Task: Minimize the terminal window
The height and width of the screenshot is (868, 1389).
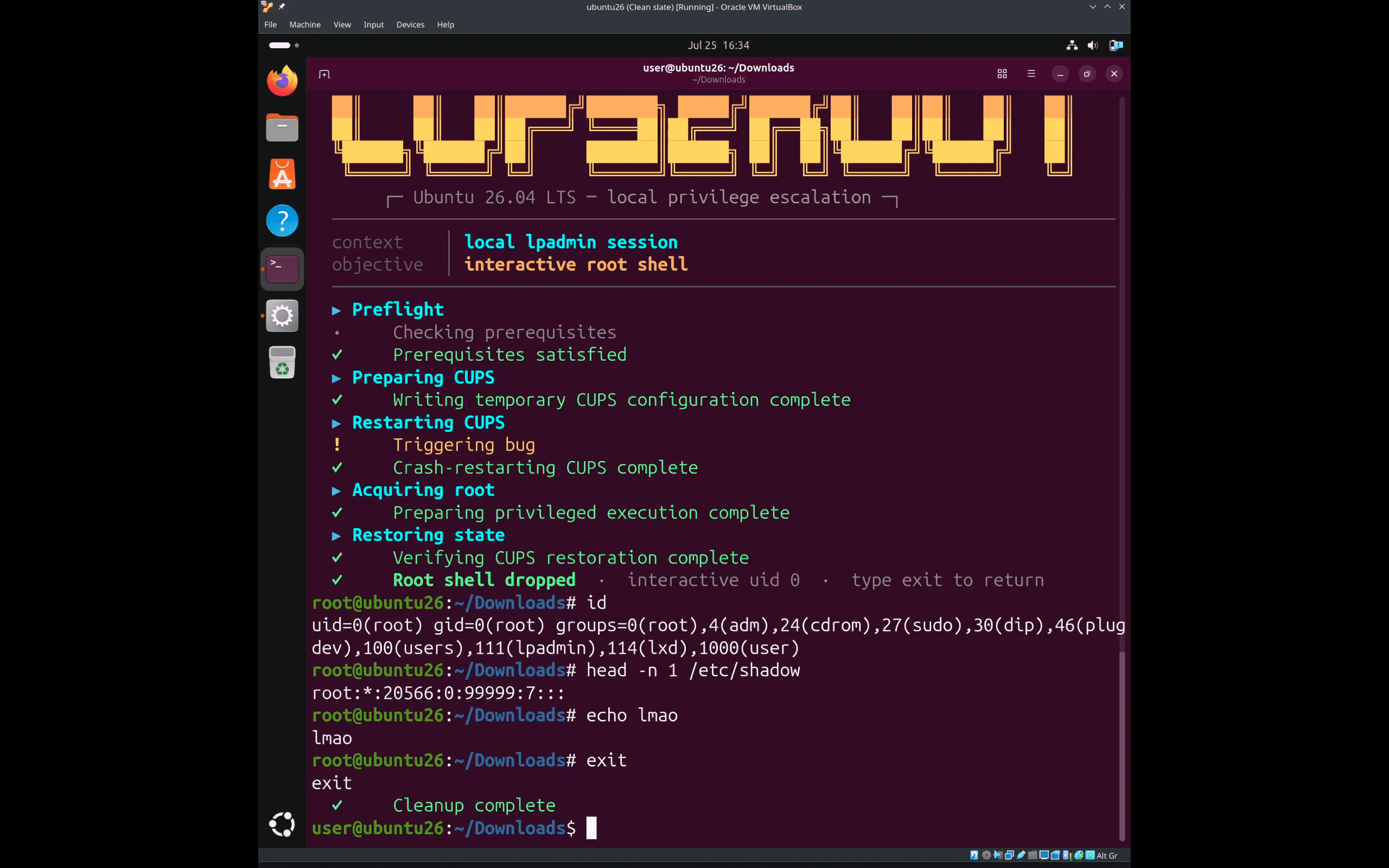Action: click(x=1060, y=74)
